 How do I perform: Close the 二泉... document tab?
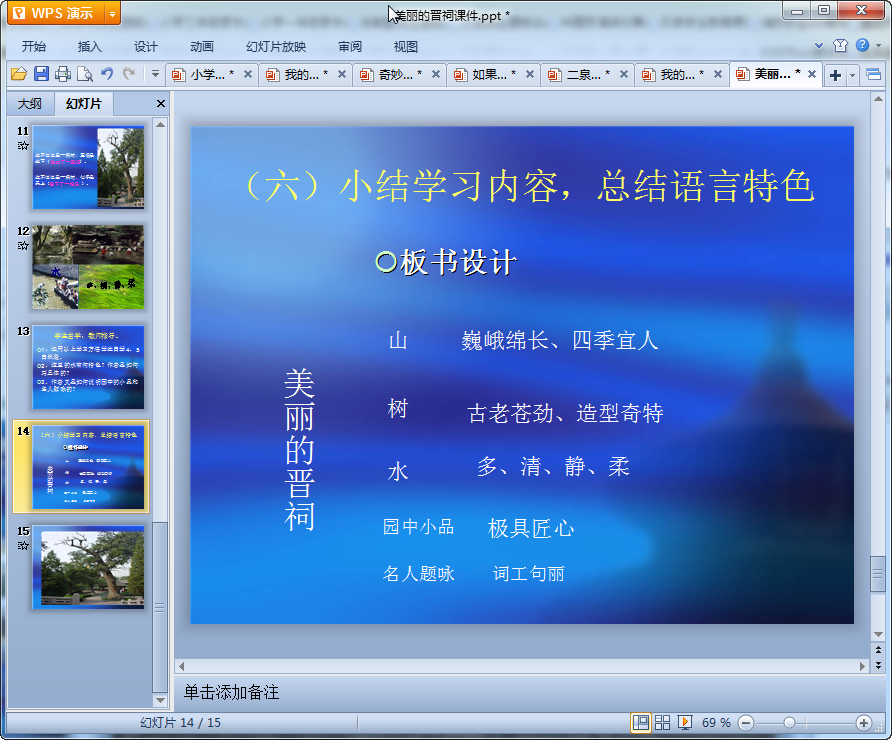click(623, 75)
